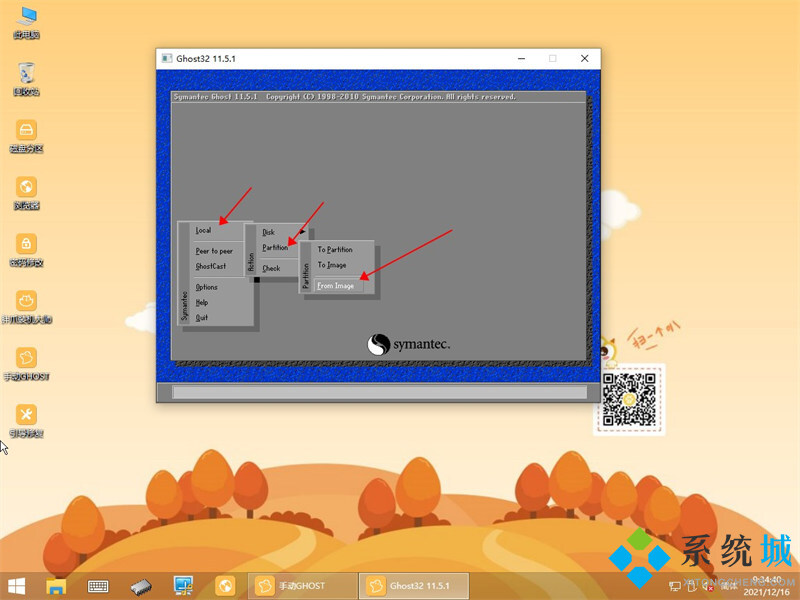This screenshot has height=600, width=800.
Task: Open File Explorer from the taskbar
Action: click(56, 586)
